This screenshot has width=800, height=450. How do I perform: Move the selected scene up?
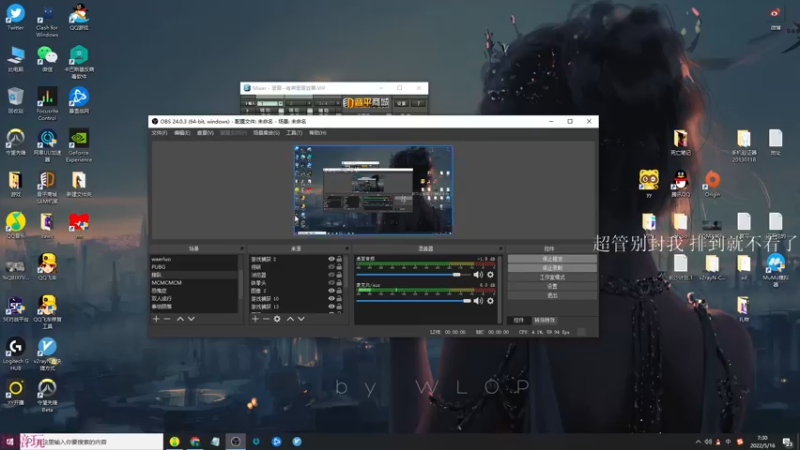pos(180,319)
